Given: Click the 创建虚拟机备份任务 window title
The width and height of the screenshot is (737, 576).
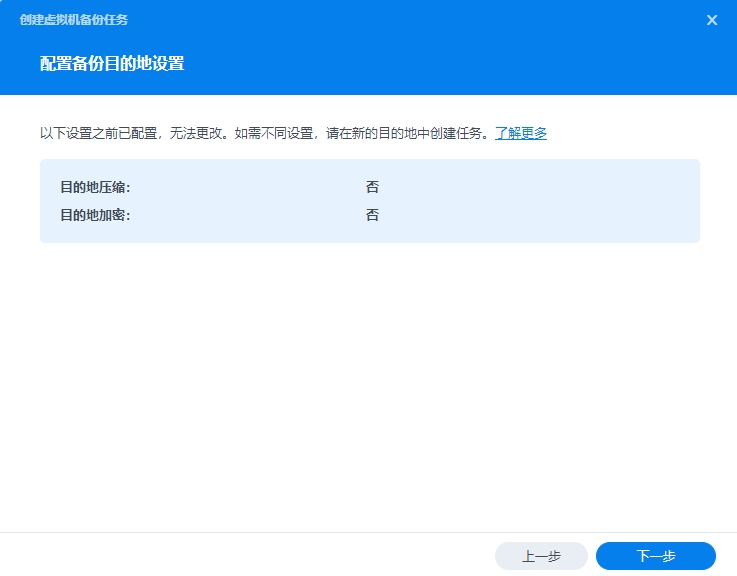Looking at the screenshot, I should (x=74, y=20).
